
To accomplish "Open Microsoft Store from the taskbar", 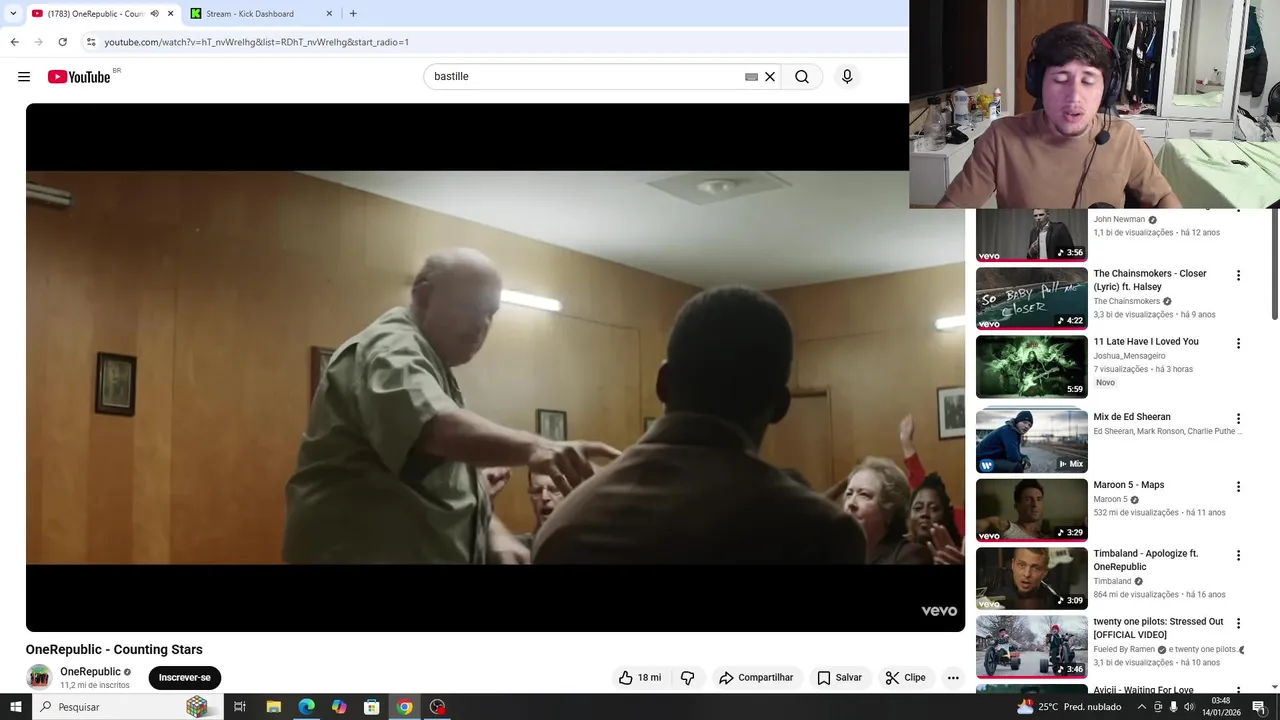I will (371, 707).
